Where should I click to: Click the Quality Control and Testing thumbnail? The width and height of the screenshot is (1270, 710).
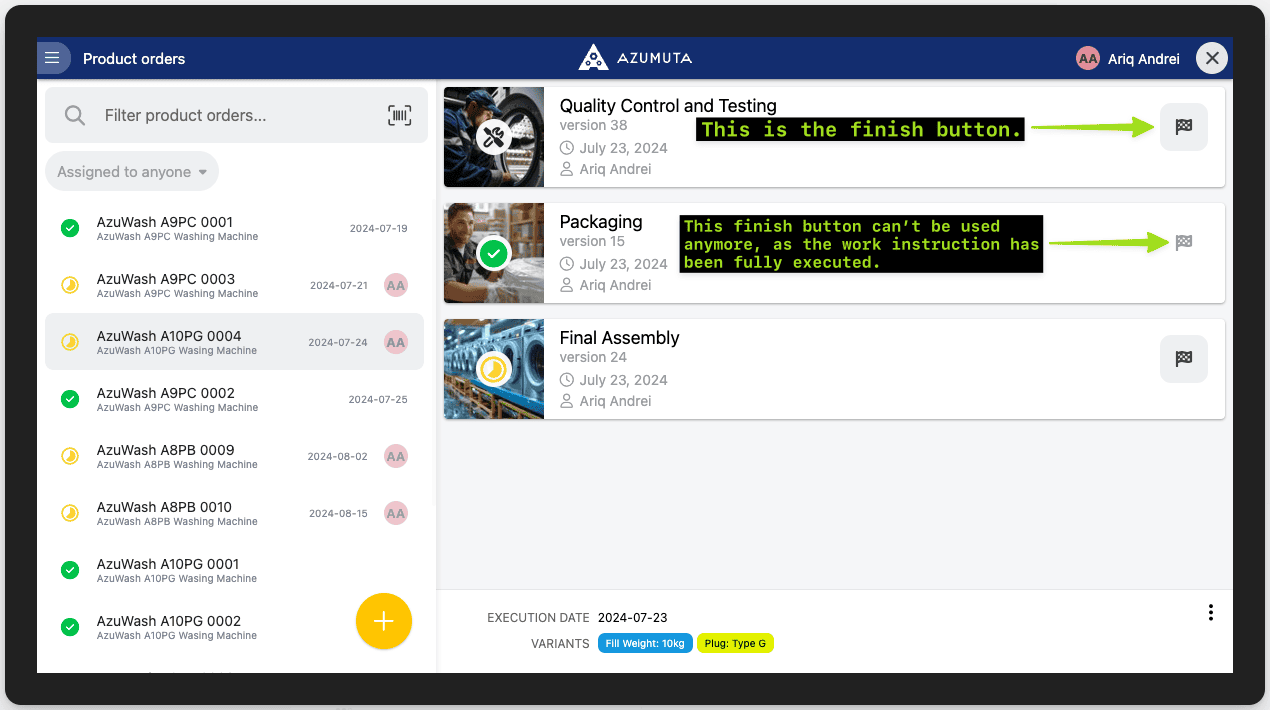point(494,137)
